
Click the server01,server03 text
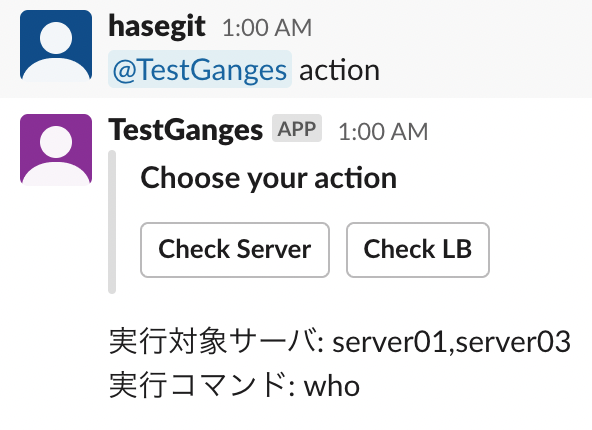(x=451, y=342)
